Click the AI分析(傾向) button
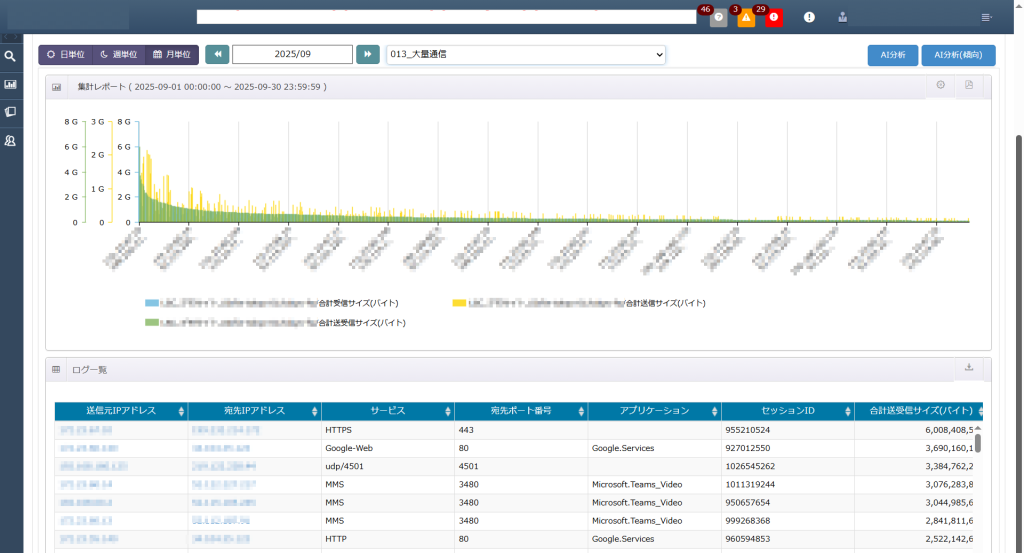Screen dimensions: 1024x553 [x=958, y=55]
